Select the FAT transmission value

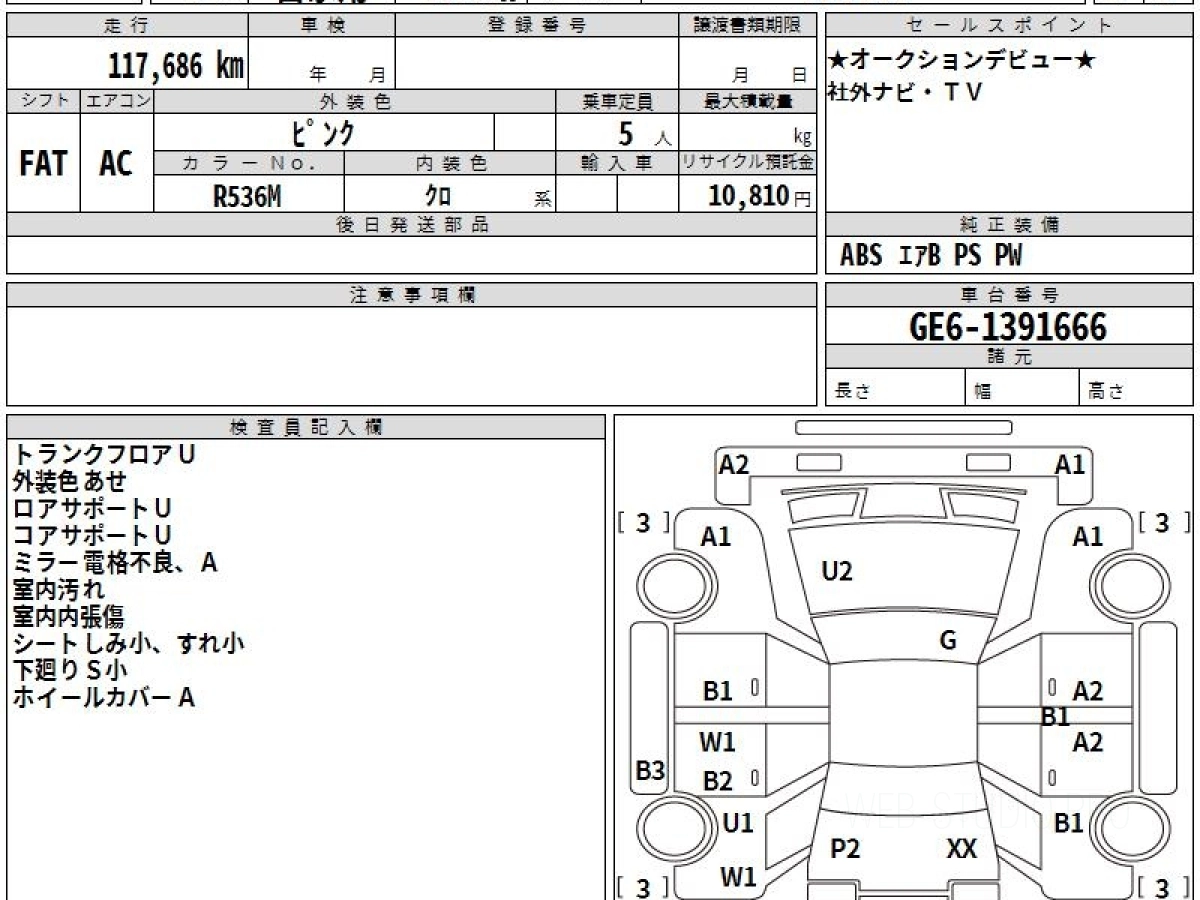click(x=43, y=163)
